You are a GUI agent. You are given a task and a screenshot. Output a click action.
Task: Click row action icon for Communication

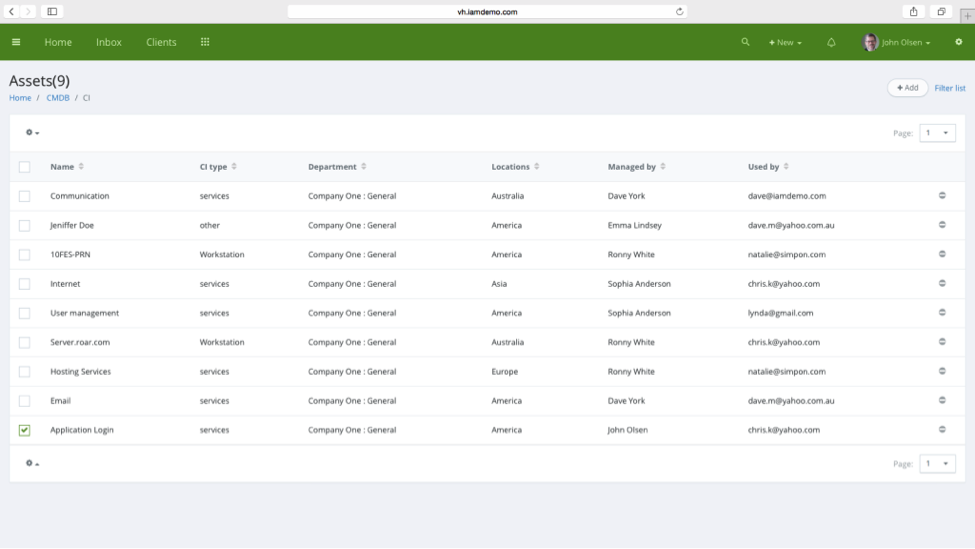pos(942,196)
